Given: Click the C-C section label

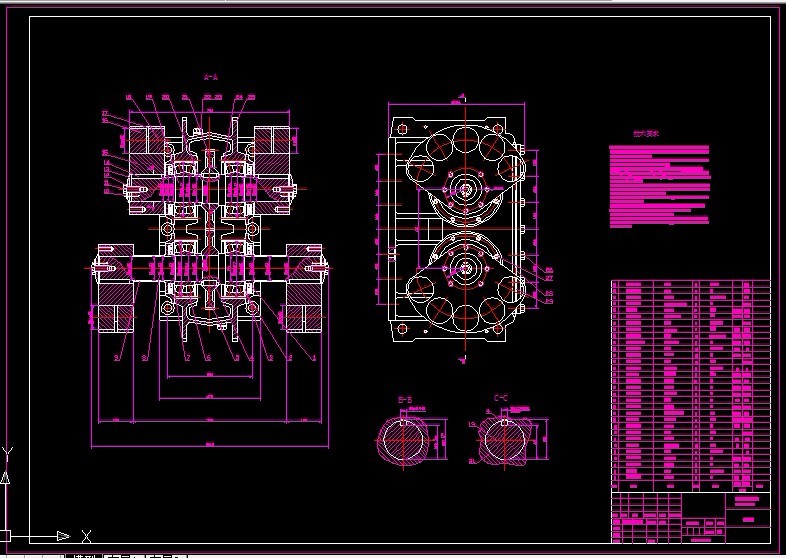Looking at the screenshot, I should [501, 398].
